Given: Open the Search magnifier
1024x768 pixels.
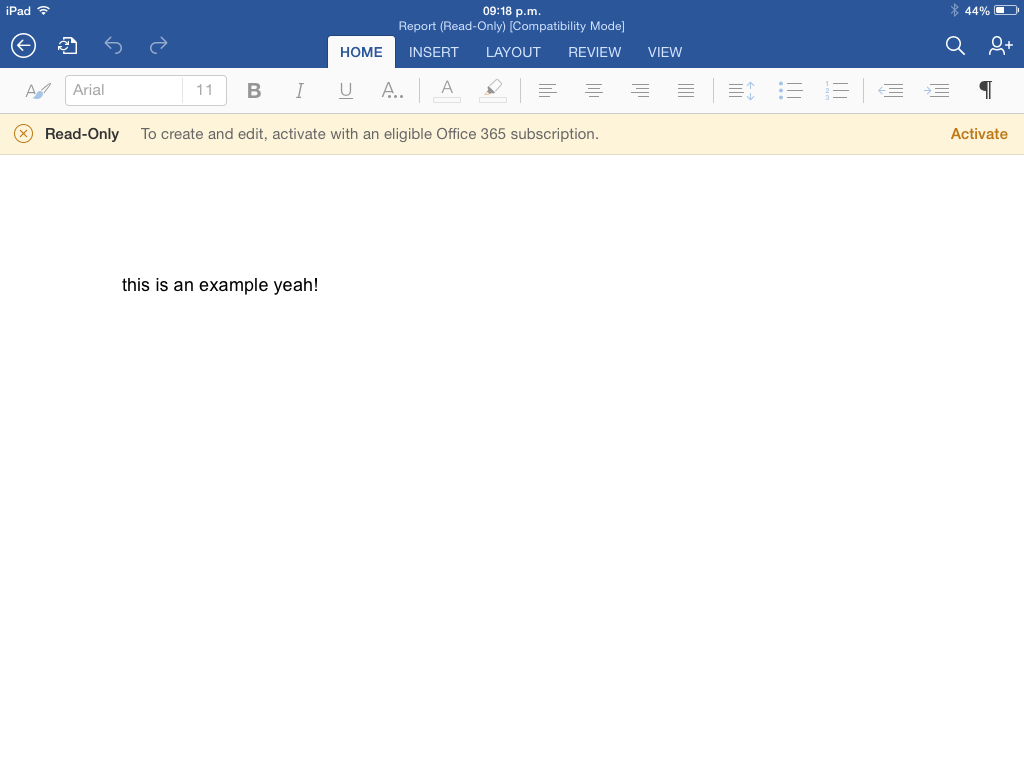Looking at the screenshot, I should pos(955,46).
